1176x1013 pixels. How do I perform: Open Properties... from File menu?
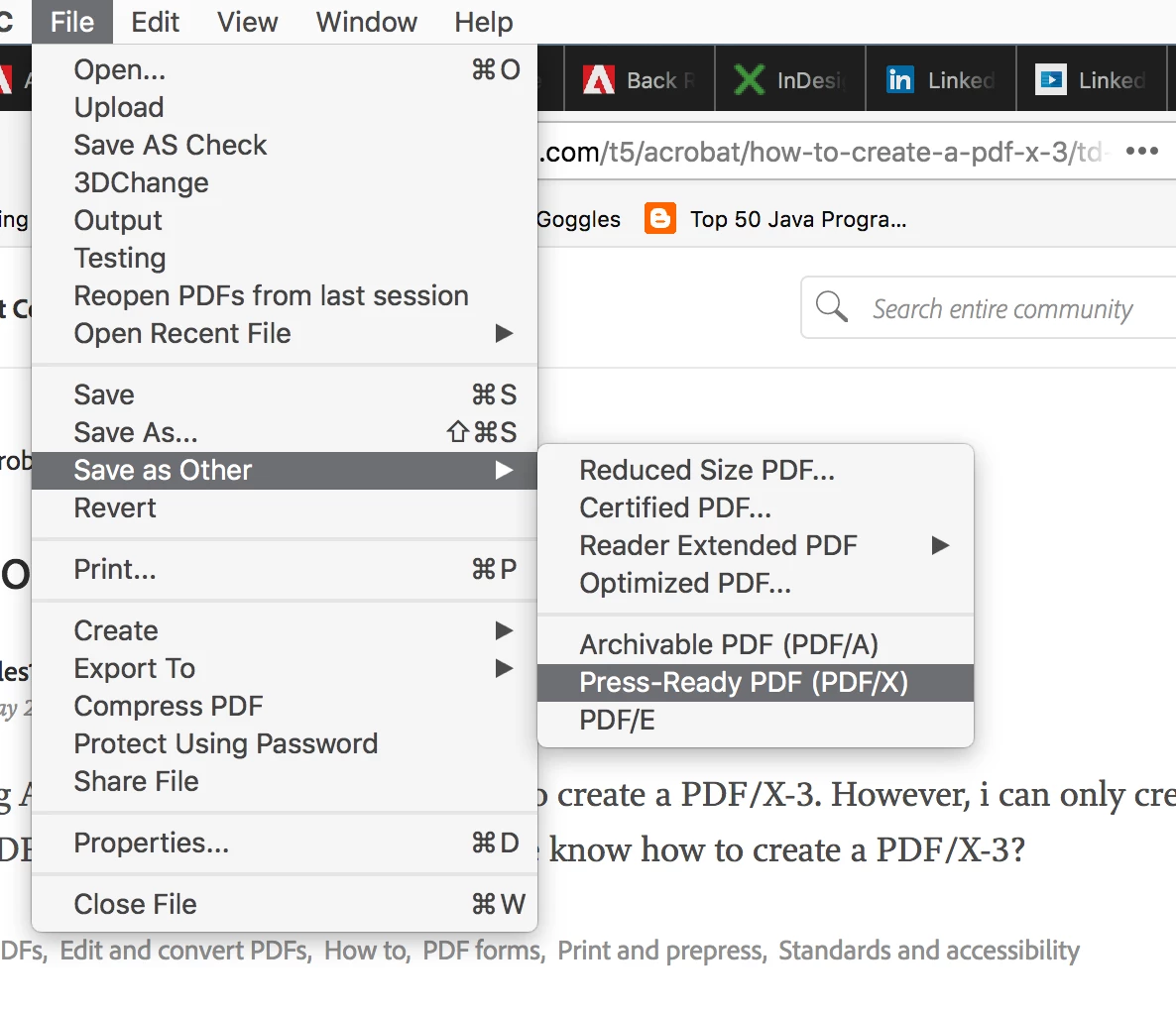pos(285,843)
